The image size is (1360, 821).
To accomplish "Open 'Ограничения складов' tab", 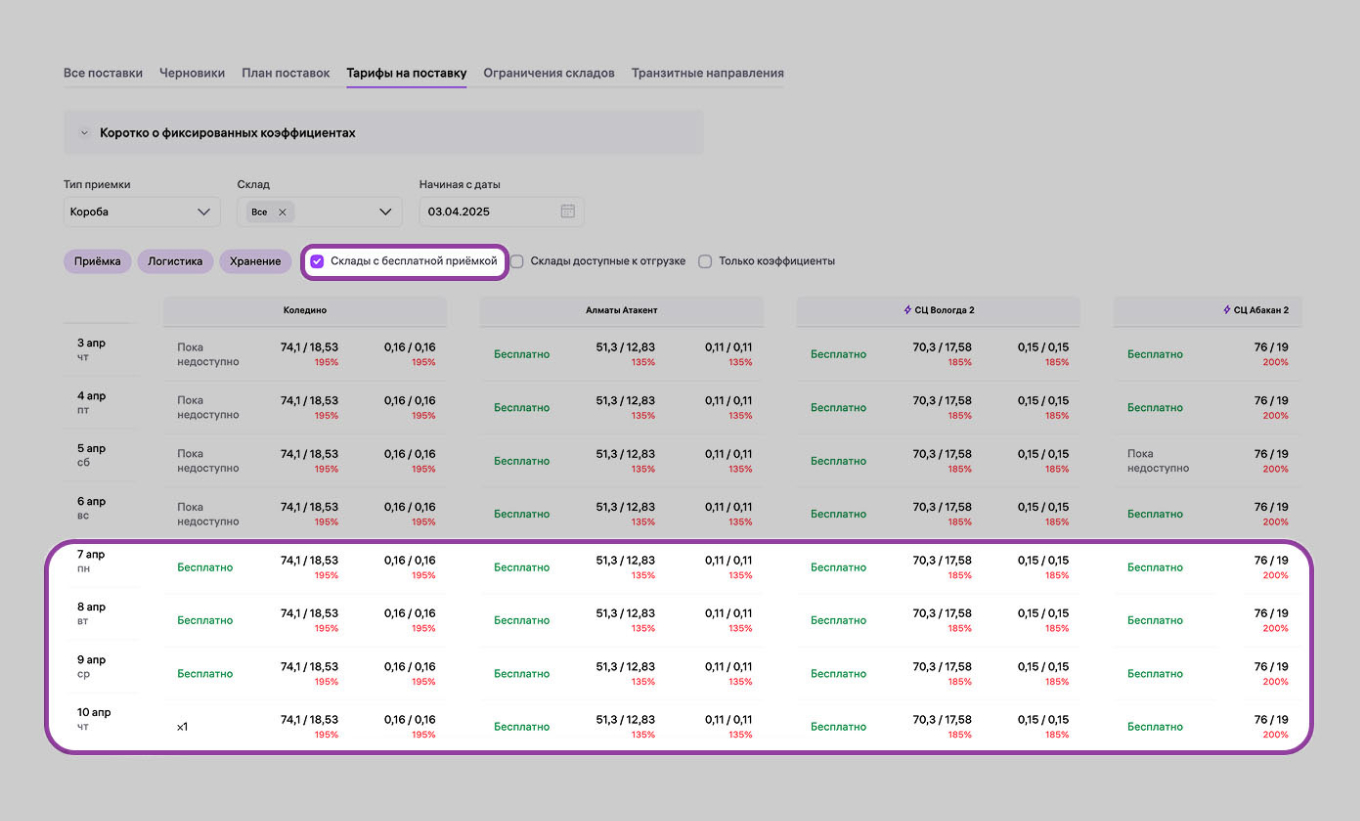I will coord(549,73).
